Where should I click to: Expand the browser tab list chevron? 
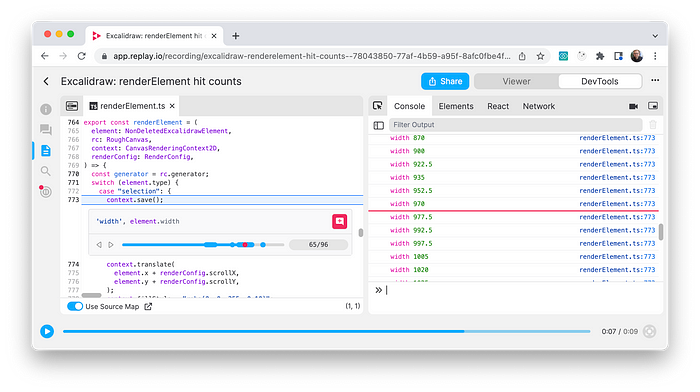click(655, 36)
